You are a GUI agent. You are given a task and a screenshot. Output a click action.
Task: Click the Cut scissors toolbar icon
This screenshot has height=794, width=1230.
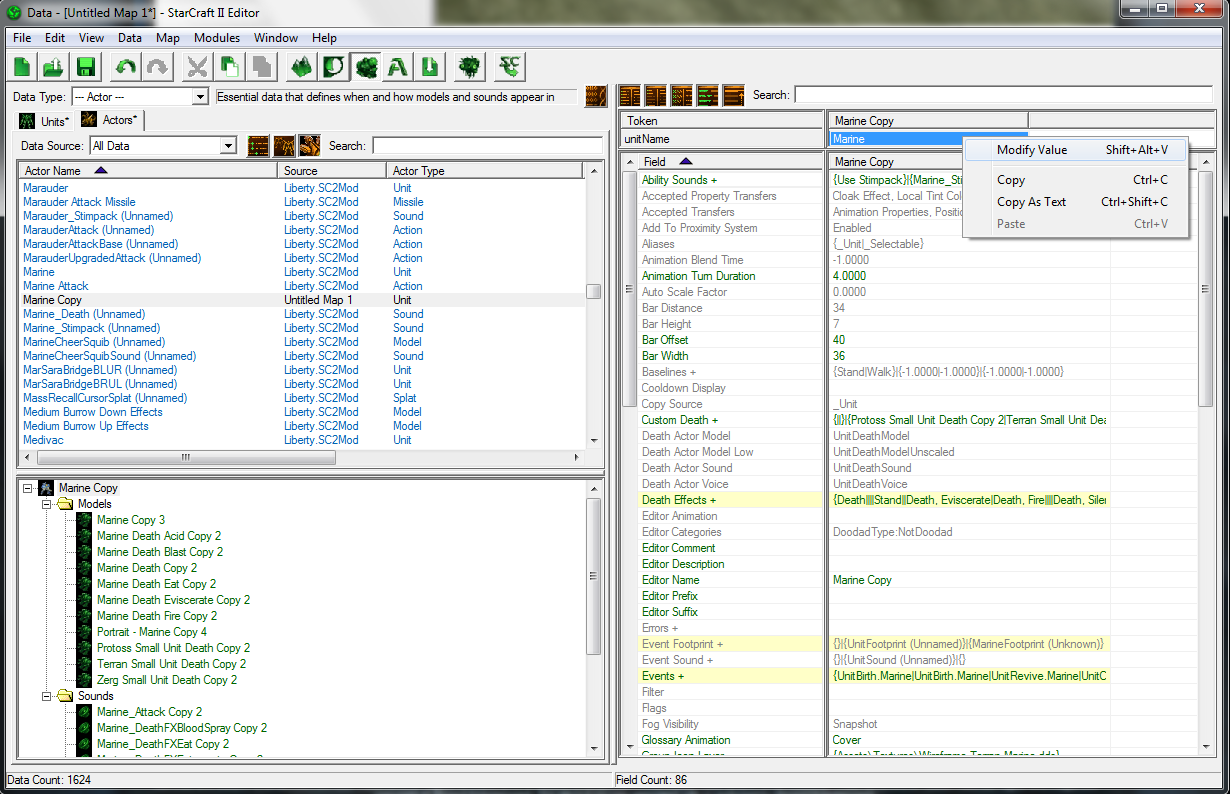coord(197,67)
